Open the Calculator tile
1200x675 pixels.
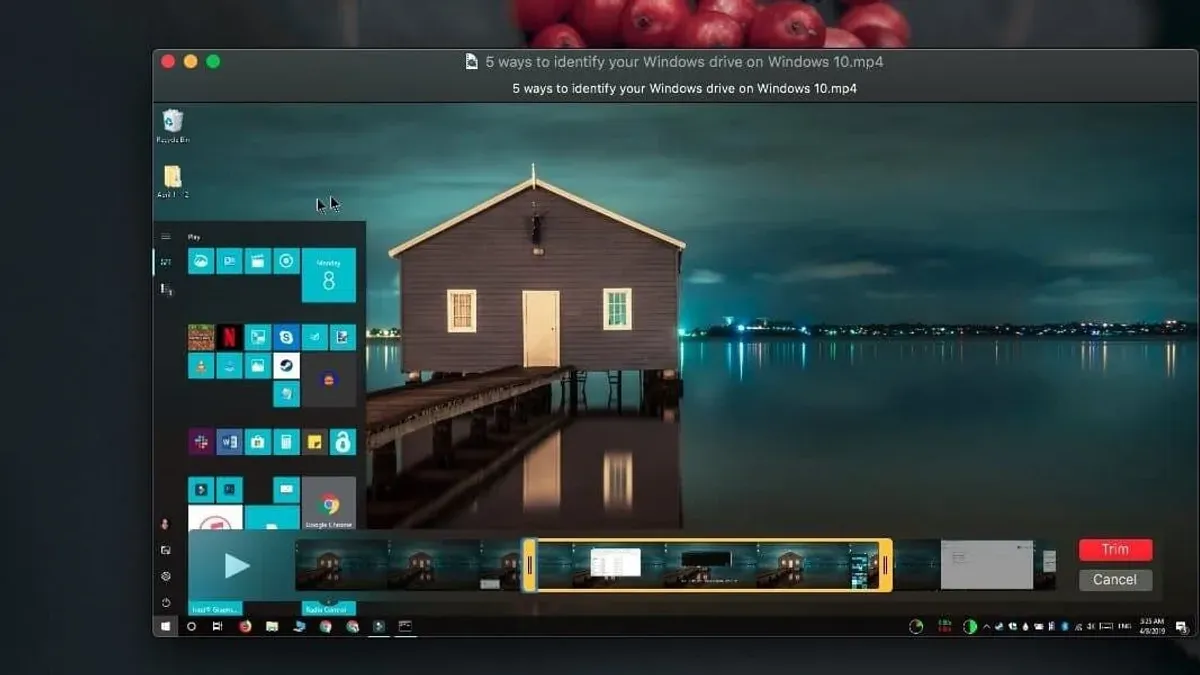287,442
